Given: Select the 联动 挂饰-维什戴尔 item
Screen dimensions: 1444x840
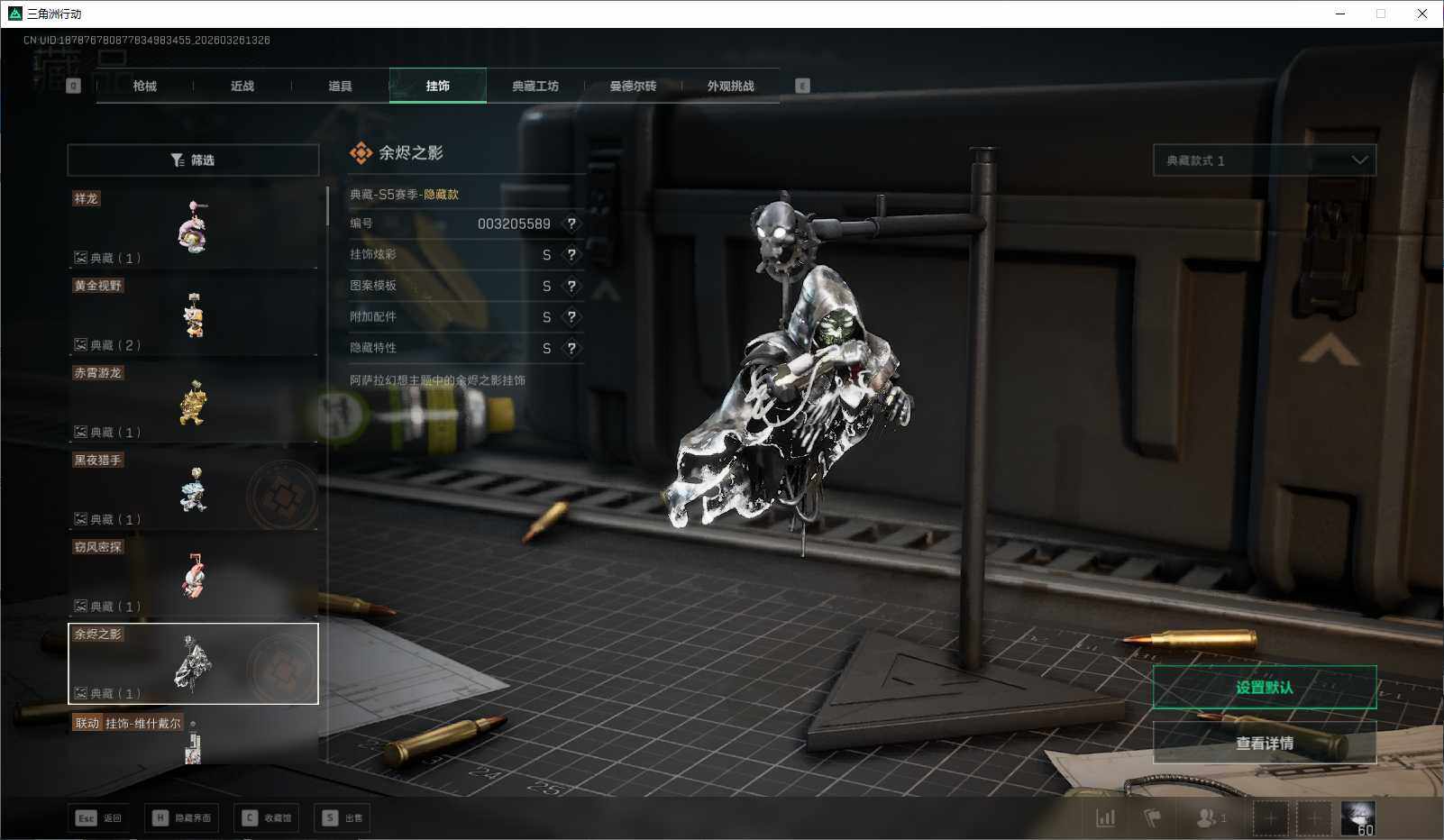Looking at the screenshot, I should (x=193, y=738).
